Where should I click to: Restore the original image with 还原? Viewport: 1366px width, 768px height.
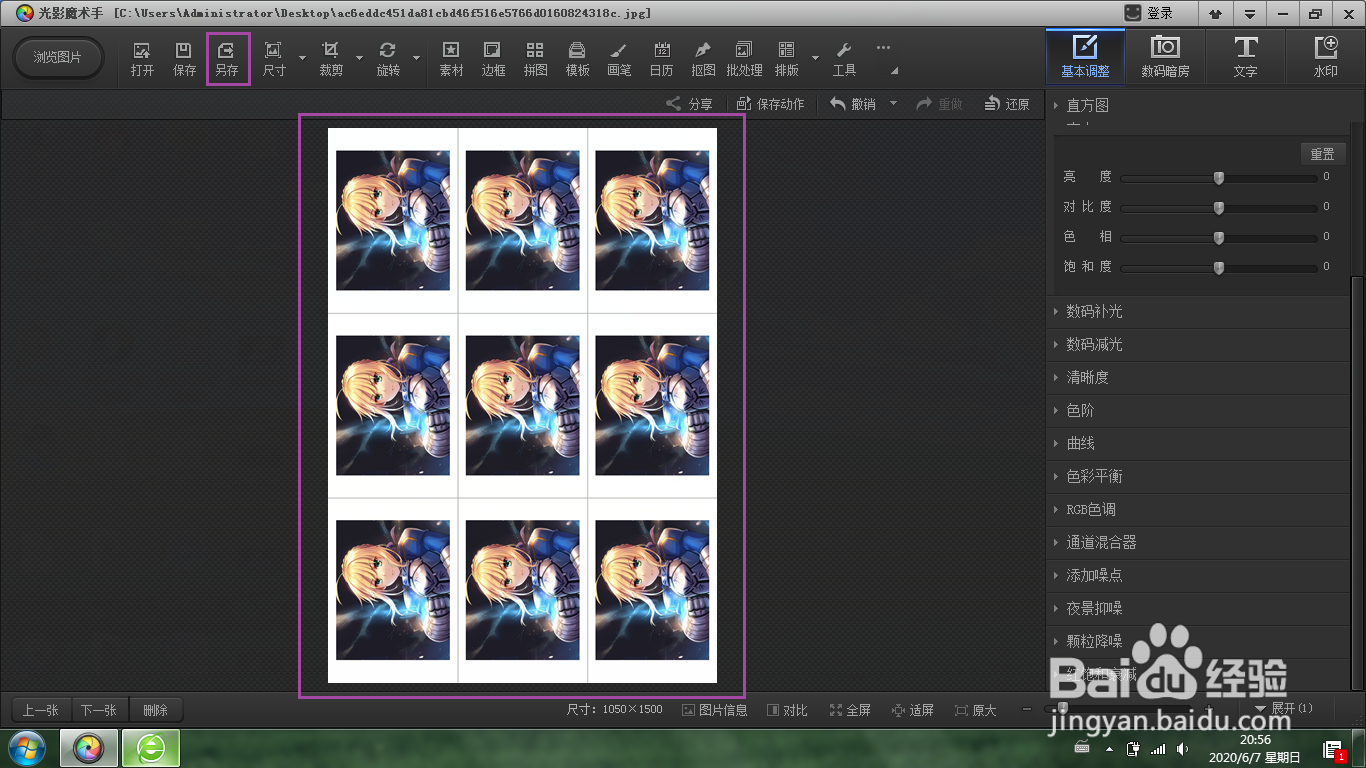pos(1007,104)
